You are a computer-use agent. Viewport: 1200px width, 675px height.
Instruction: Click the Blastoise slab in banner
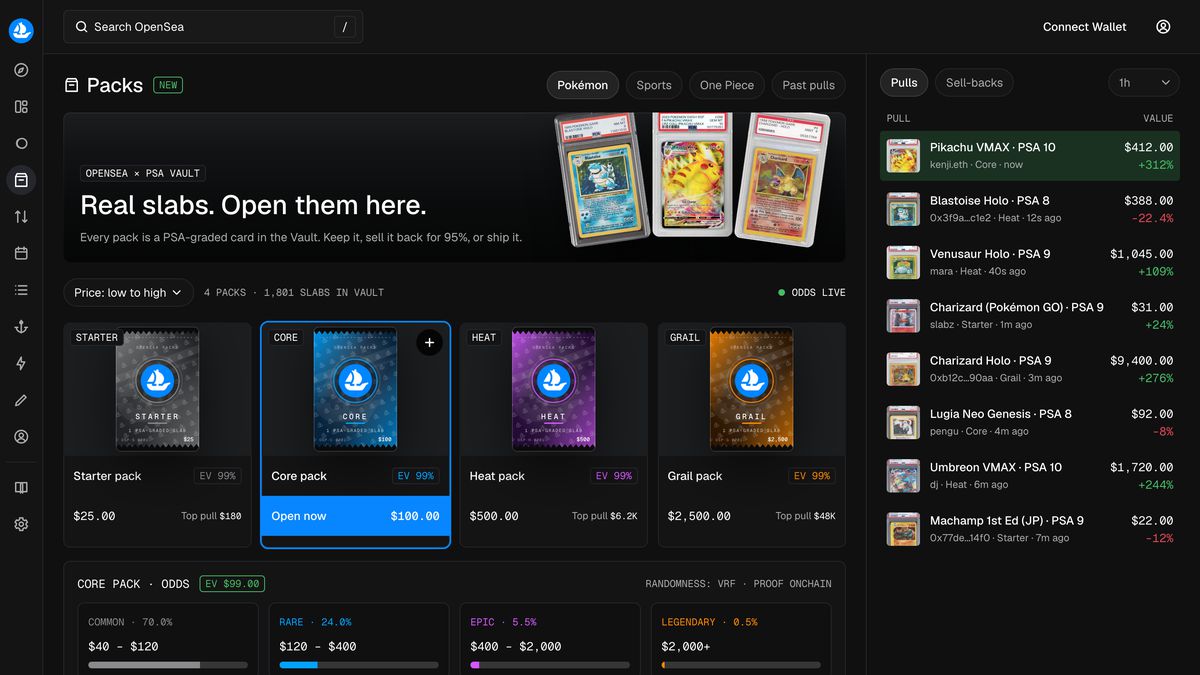click(603, 180)
